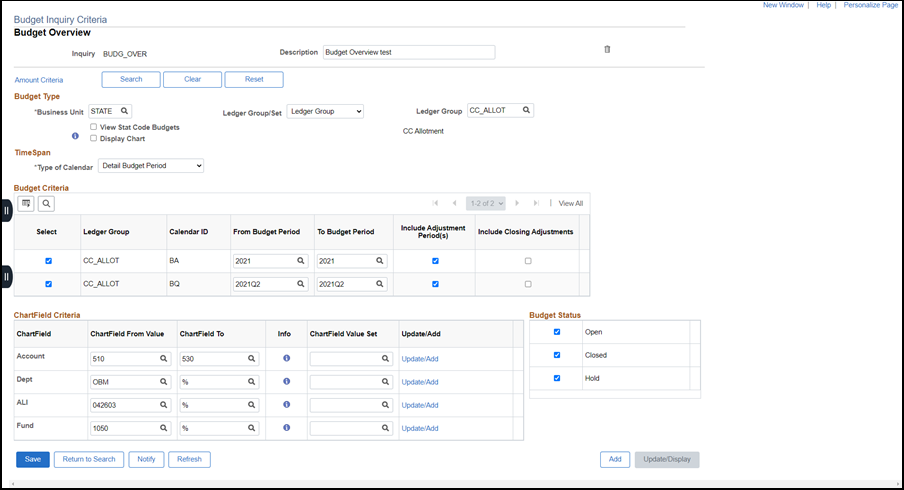Click info icon beside Display Chart

pos(75,135)
